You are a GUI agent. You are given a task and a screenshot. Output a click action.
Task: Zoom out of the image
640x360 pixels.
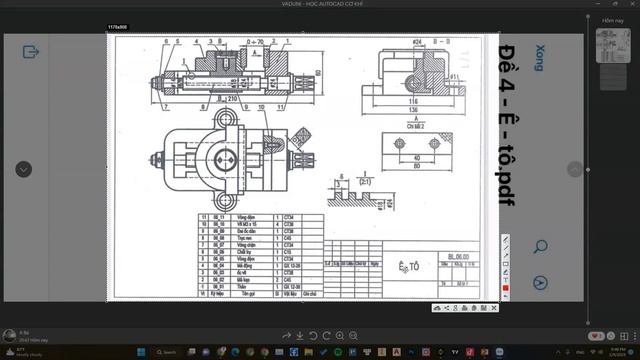coord(353,336)
